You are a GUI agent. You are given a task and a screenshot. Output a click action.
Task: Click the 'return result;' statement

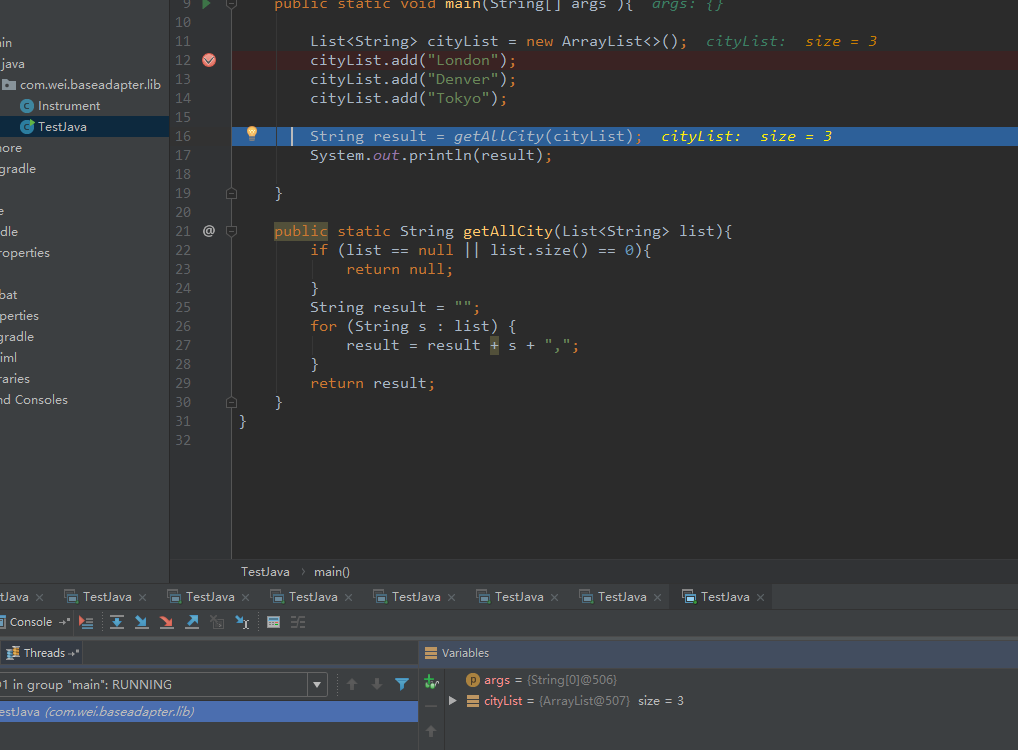point(373,383)
